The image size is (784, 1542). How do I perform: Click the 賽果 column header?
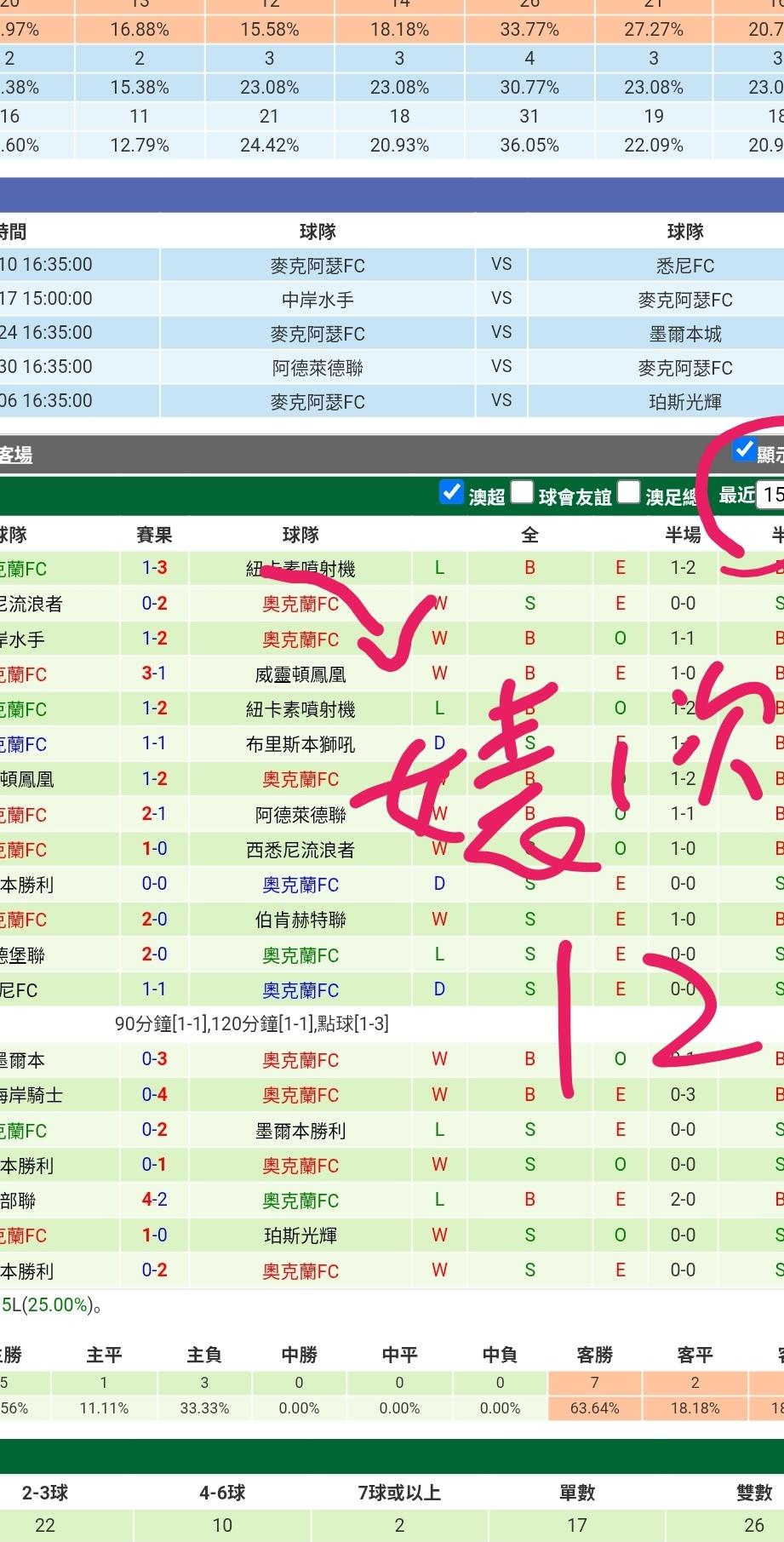154,535
